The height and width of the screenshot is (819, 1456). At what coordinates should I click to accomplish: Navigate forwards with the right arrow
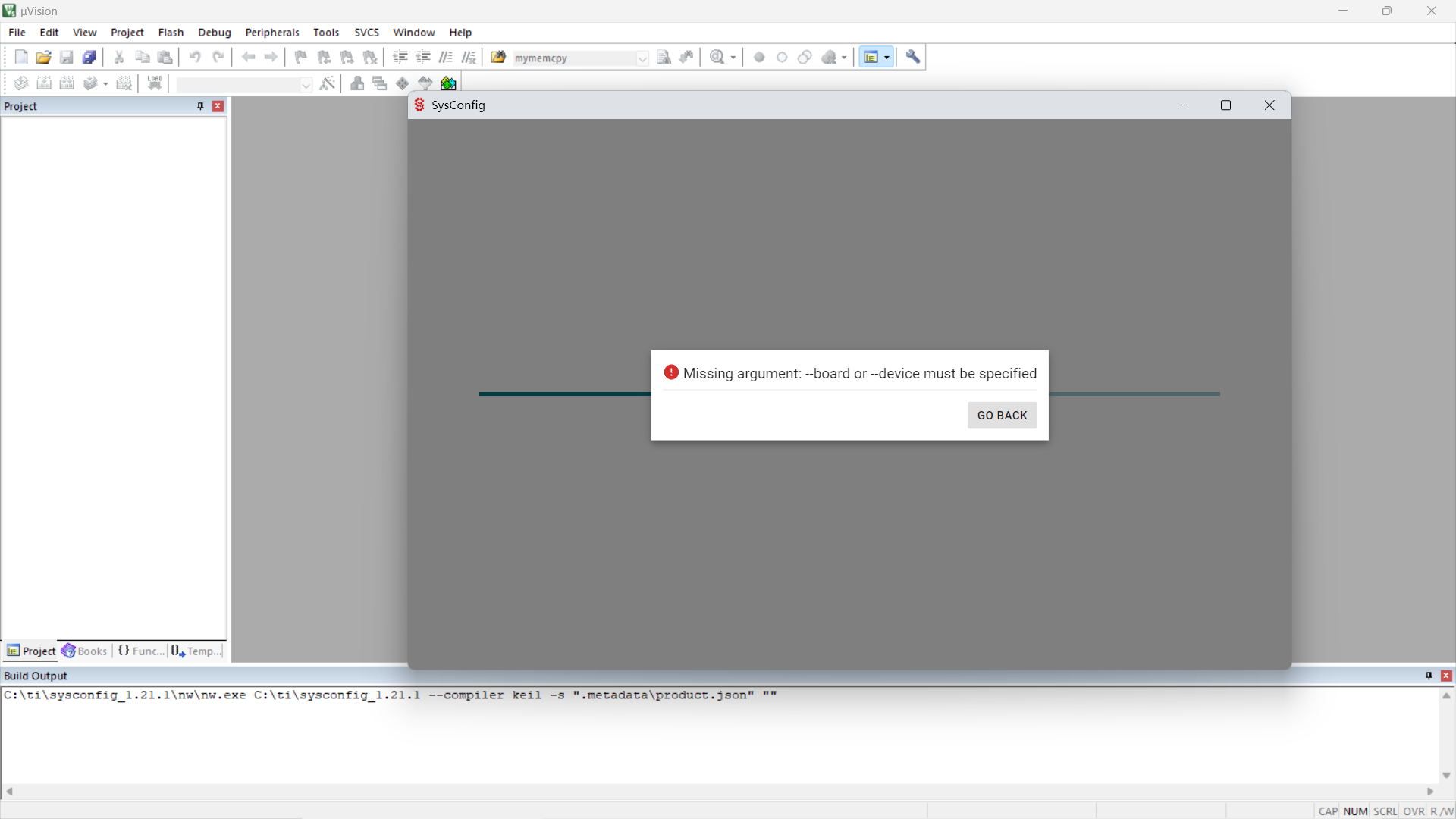point(271,57)
